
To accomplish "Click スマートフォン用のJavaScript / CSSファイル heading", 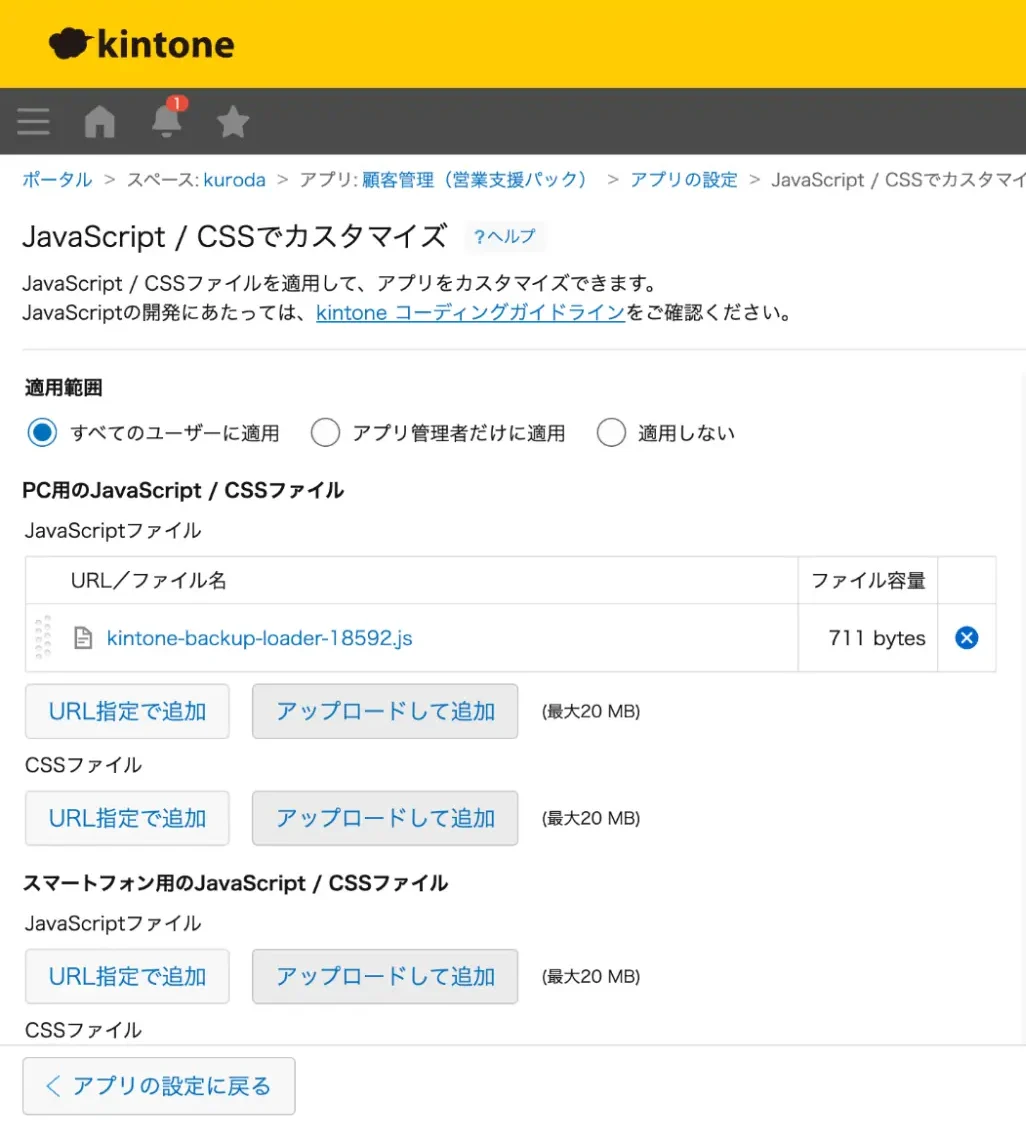I will [235, 883].
